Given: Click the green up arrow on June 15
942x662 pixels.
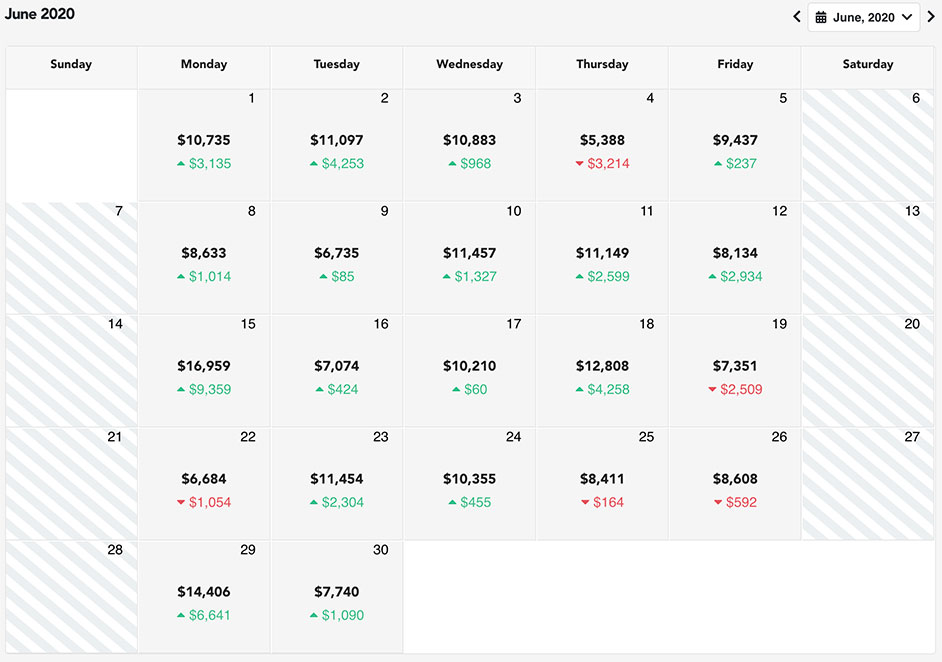Looking at the screenshot, I should tap(181, 390).
